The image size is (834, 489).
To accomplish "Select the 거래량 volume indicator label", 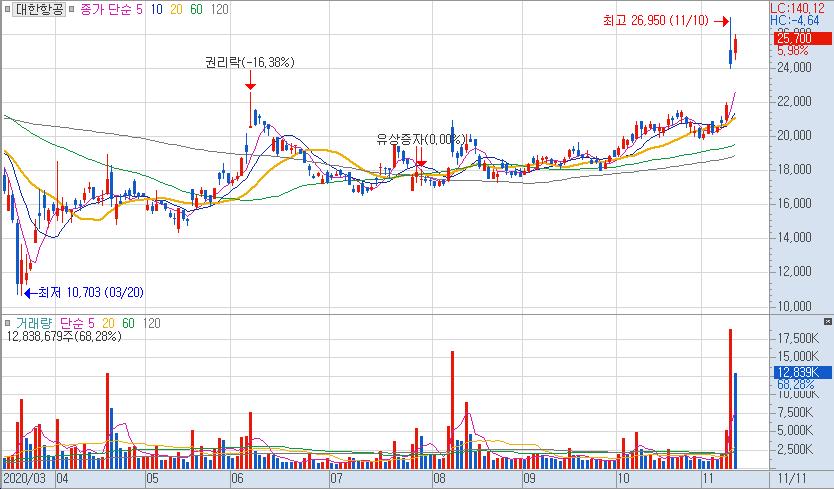I will pos(35,323).
